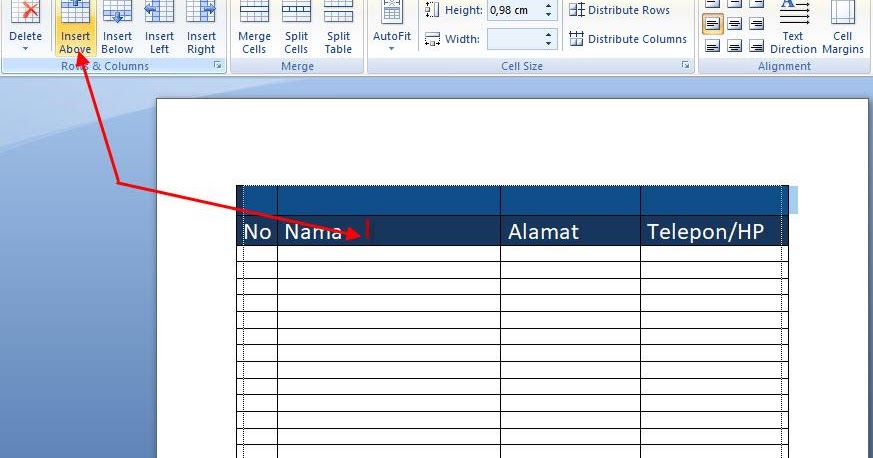Click Text Direction button
Viewport: 873px width, 458px height.
[793, 28]
